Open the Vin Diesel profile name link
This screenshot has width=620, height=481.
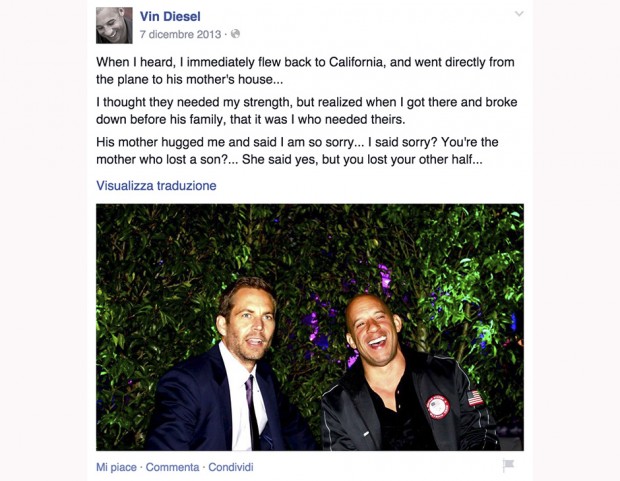click(170, 16)
